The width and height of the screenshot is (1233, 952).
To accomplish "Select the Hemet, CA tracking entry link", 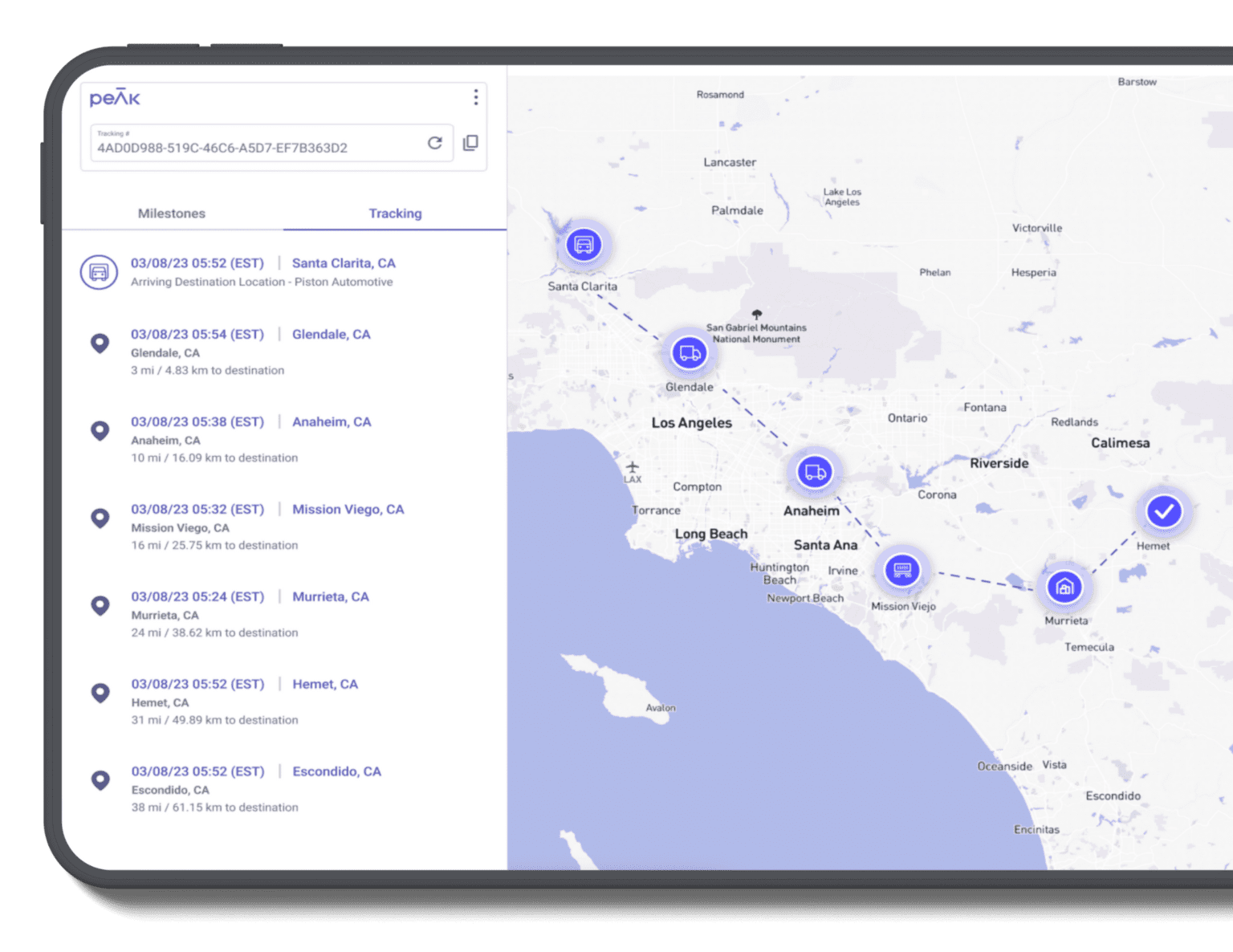I will click(x=325, y=685).
